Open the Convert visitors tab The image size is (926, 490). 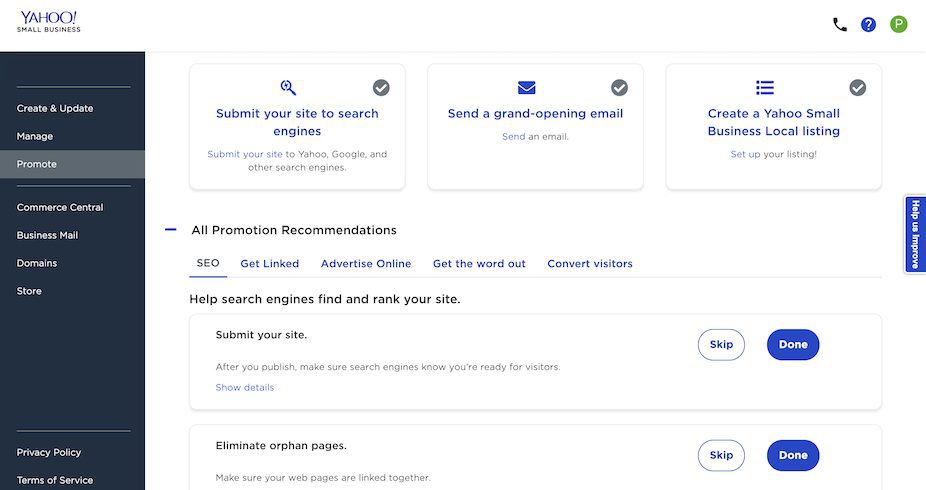click(x=590, y=264)
